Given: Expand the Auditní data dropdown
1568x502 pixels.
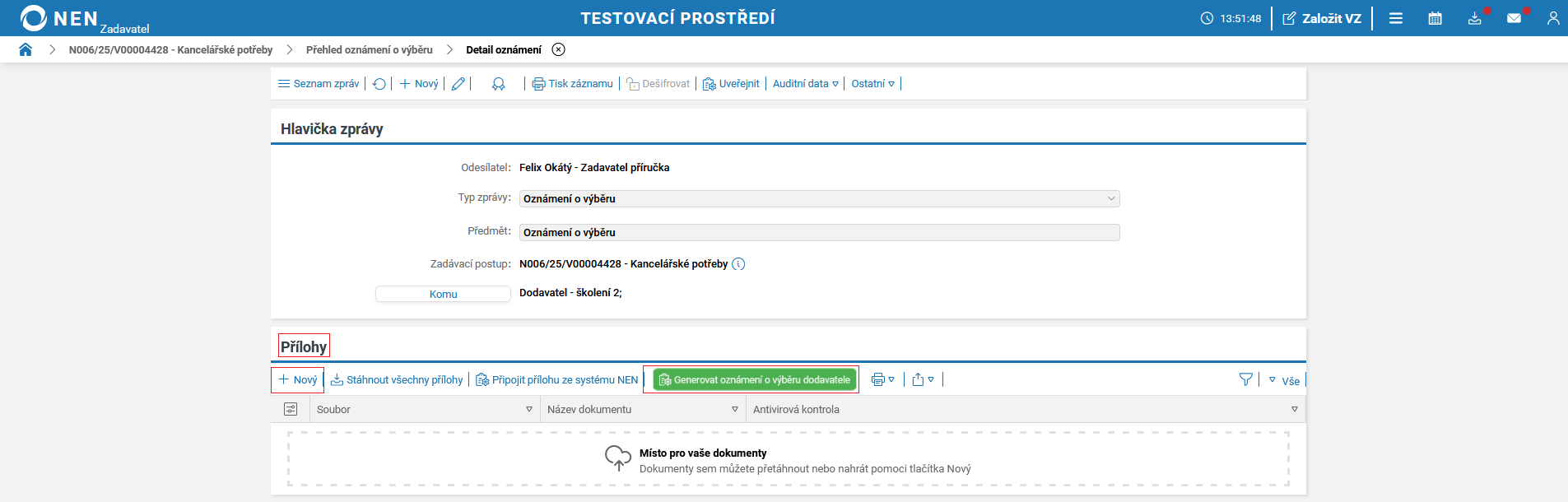Looking at the screenshot, I should [x=805, y=84].
